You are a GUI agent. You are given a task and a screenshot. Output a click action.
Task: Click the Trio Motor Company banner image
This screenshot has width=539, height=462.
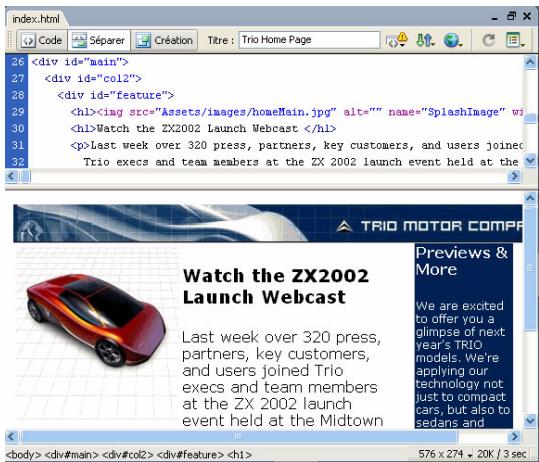(268, 223)
